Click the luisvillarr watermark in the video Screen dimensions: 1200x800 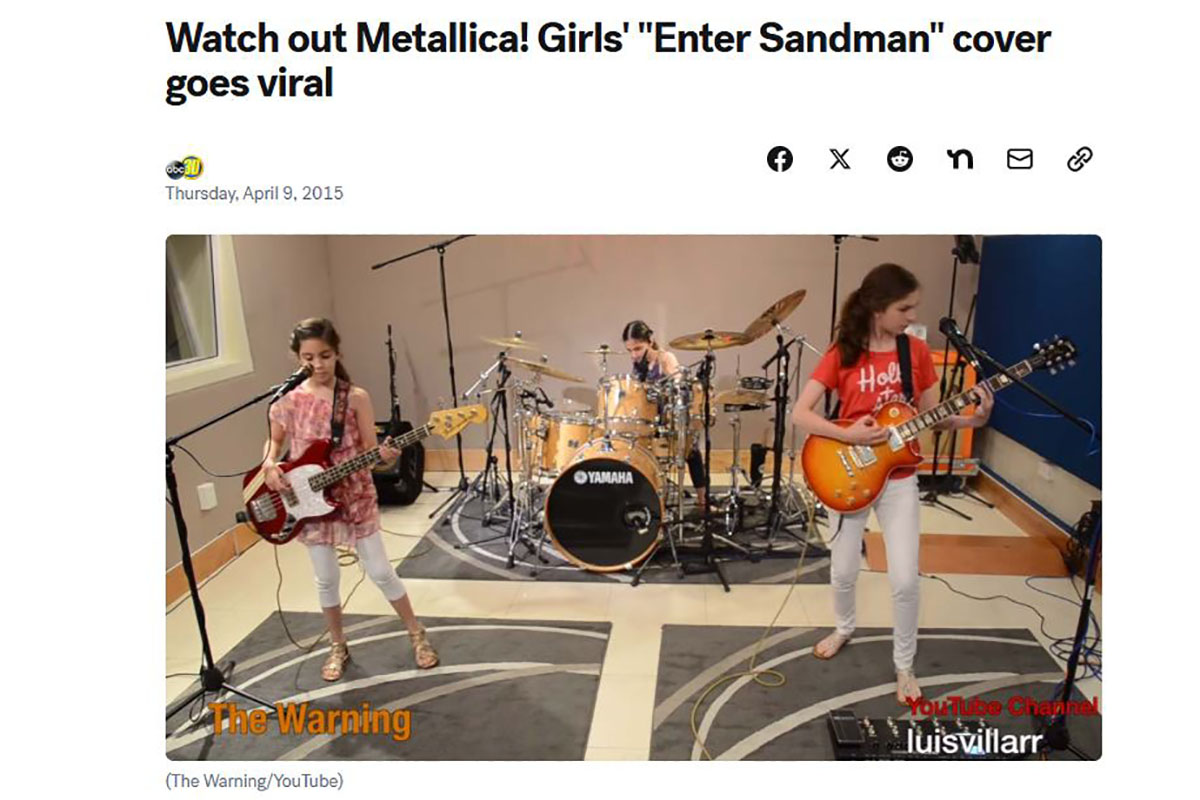point(975,742)
